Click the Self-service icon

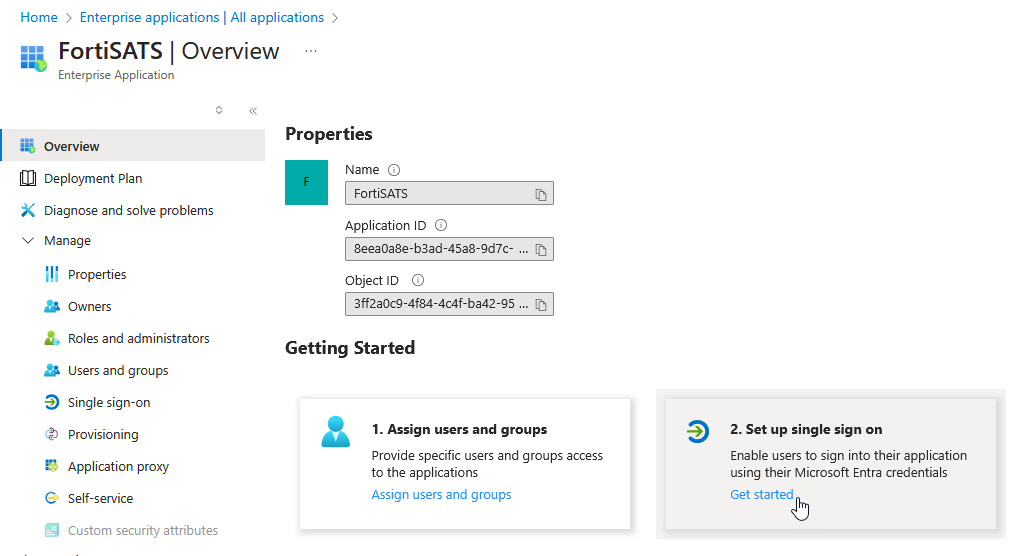tap(52, 498)
